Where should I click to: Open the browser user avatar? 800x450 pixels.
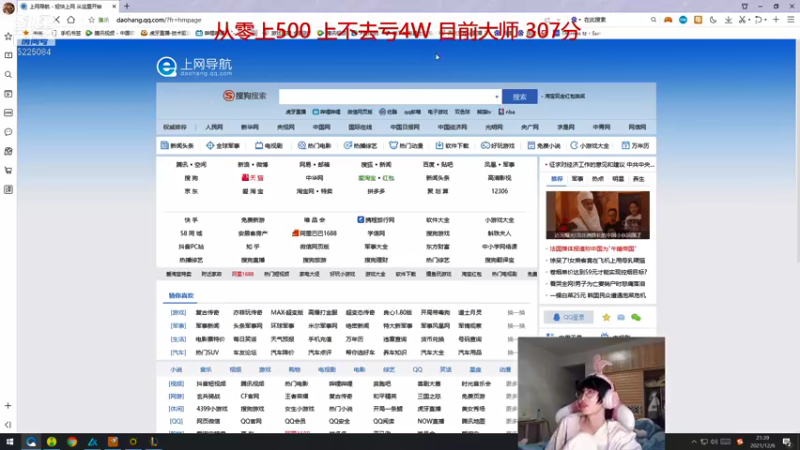pyautogui.click(x=8, y=7)
